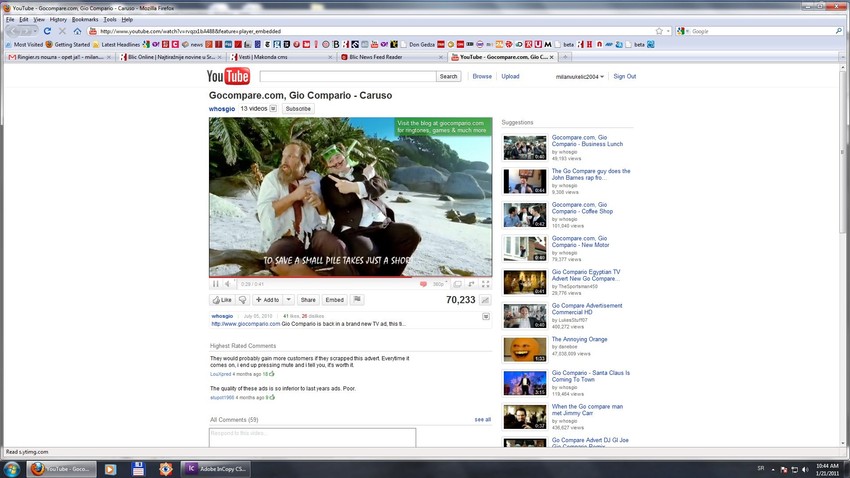Screen dimensions: 850x478
Task: Toggle the video player's pop-out window icon
Action: (x=471, y=284)
